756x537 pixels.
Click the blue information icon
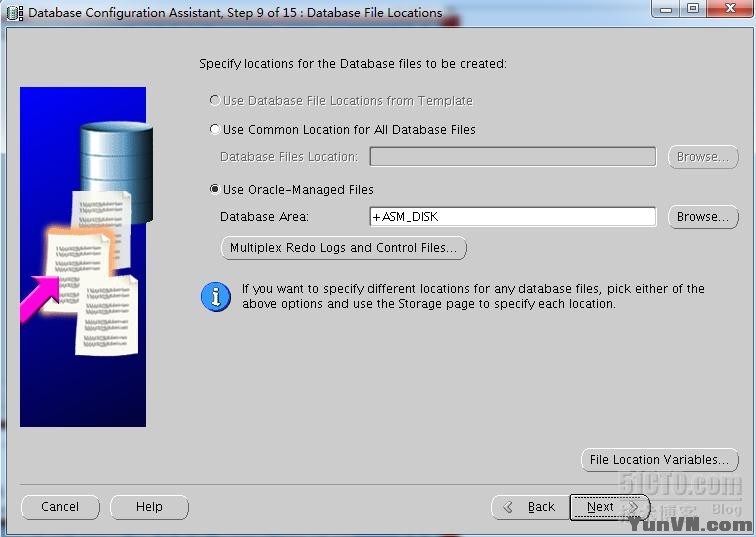tap(216, 296)
